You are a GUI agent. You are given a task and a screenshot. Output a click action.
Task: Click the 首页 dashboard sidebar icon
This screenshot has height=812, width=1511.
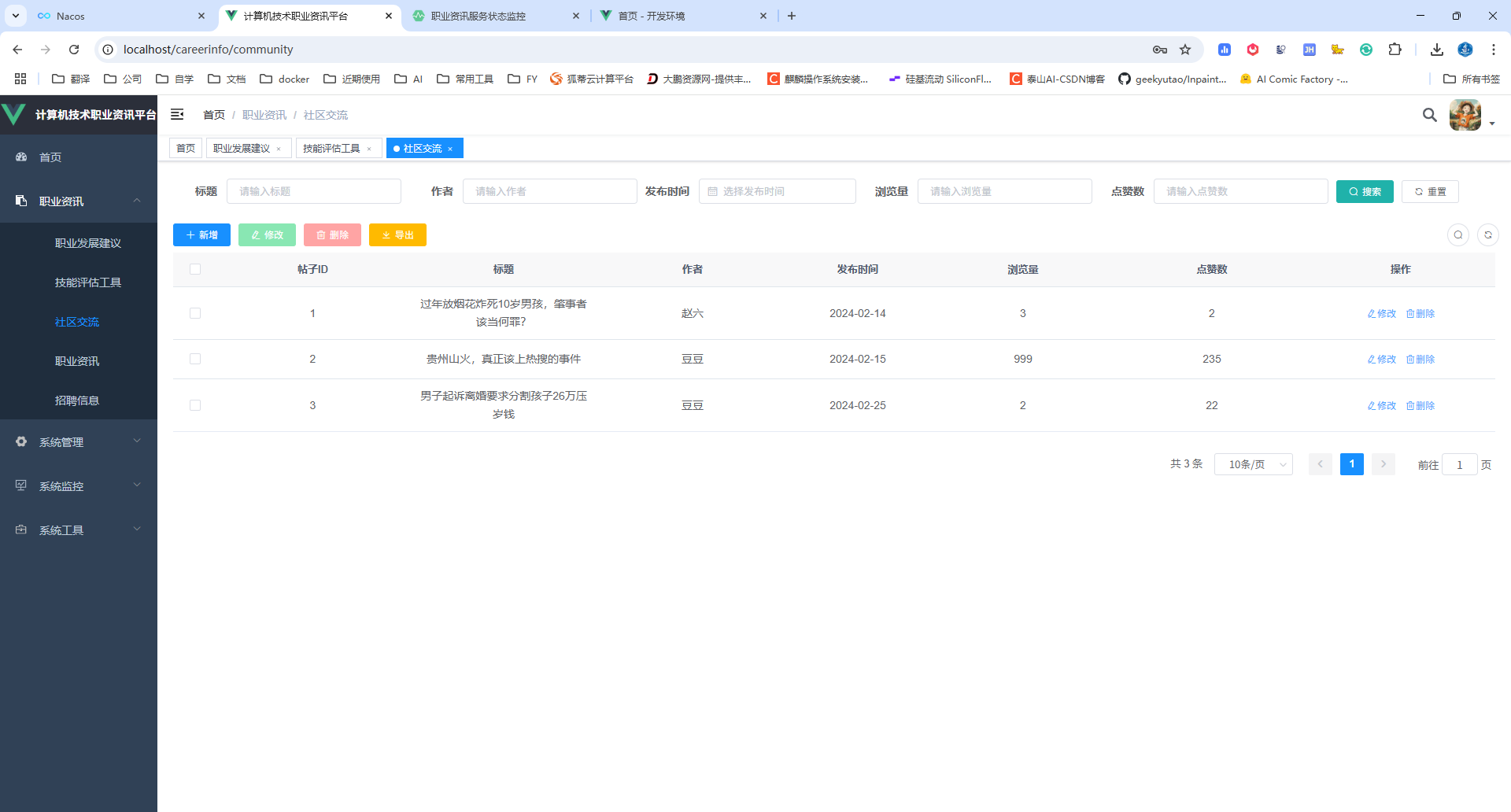21,157
